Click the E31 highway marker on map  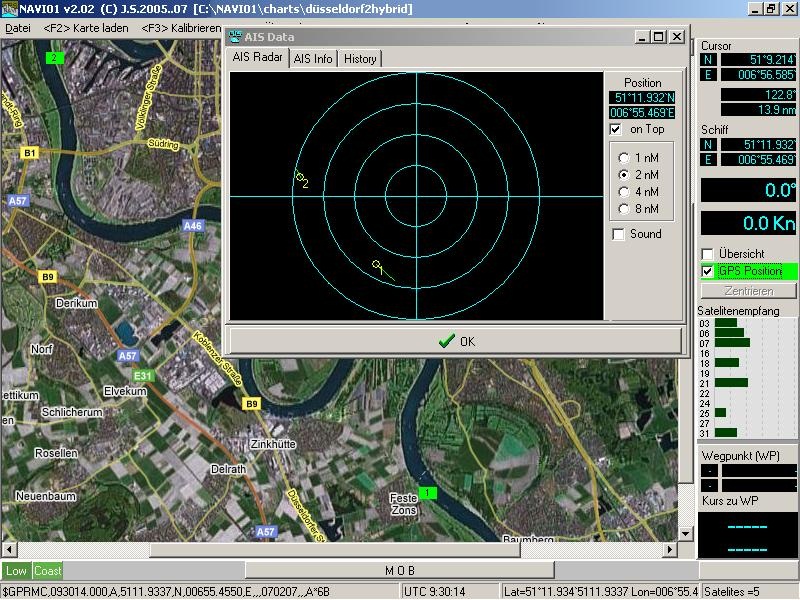pos(145,375)
